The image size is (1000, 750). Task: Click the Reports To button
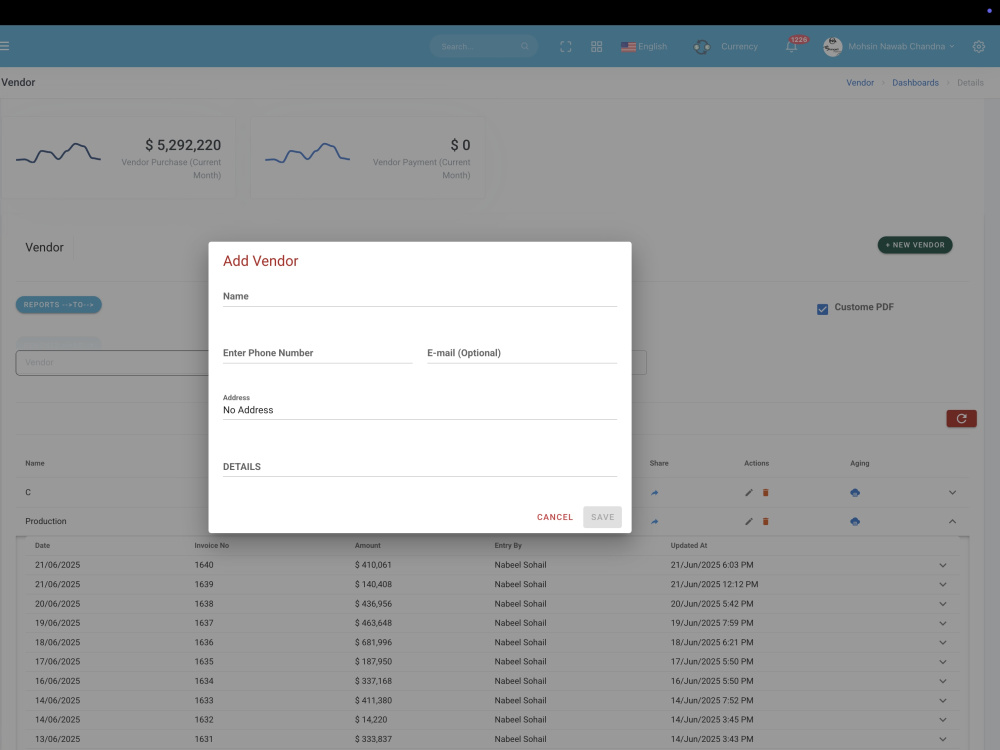59,305
